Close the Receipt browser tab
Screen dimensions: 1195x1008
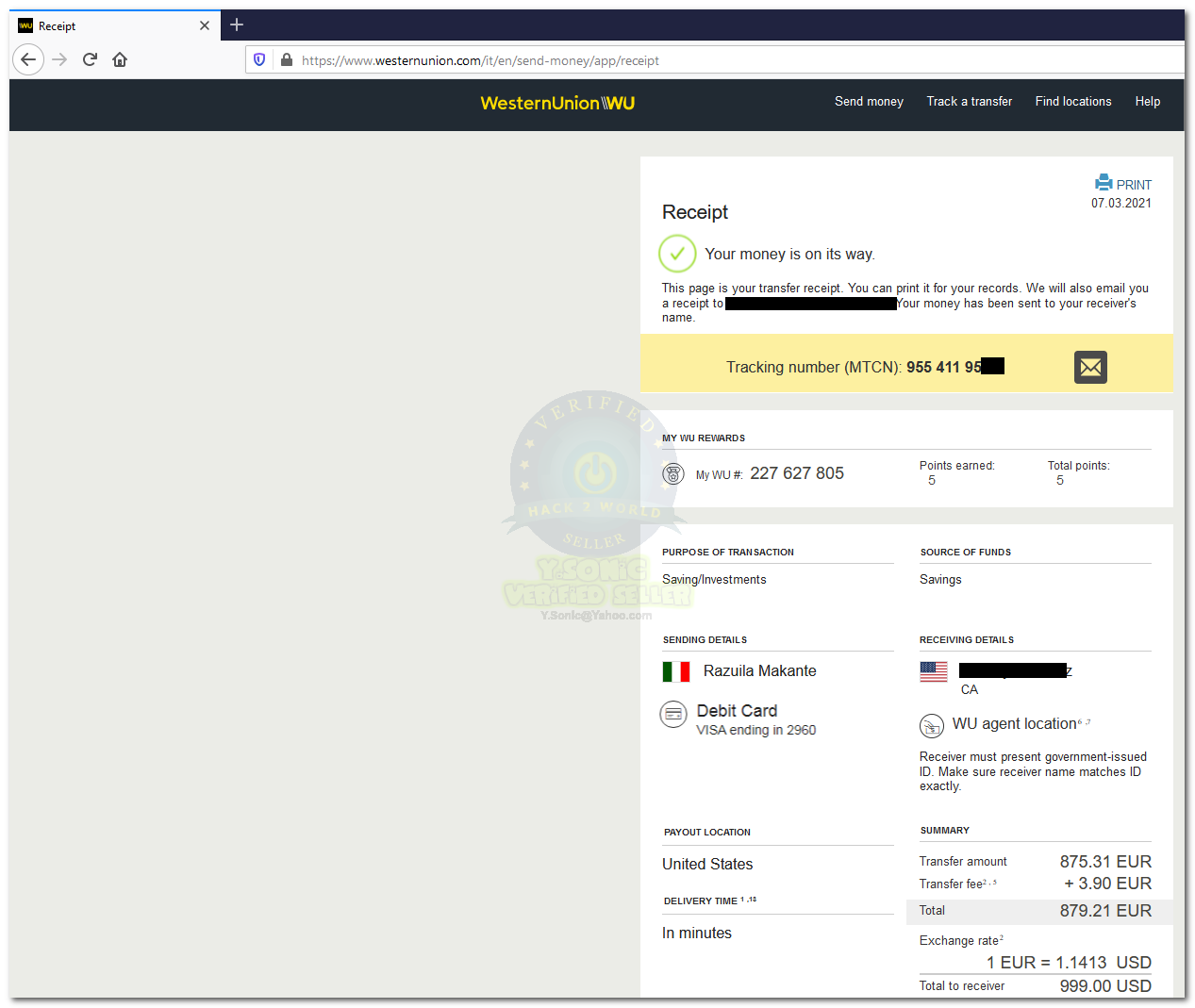click(205, 25)
